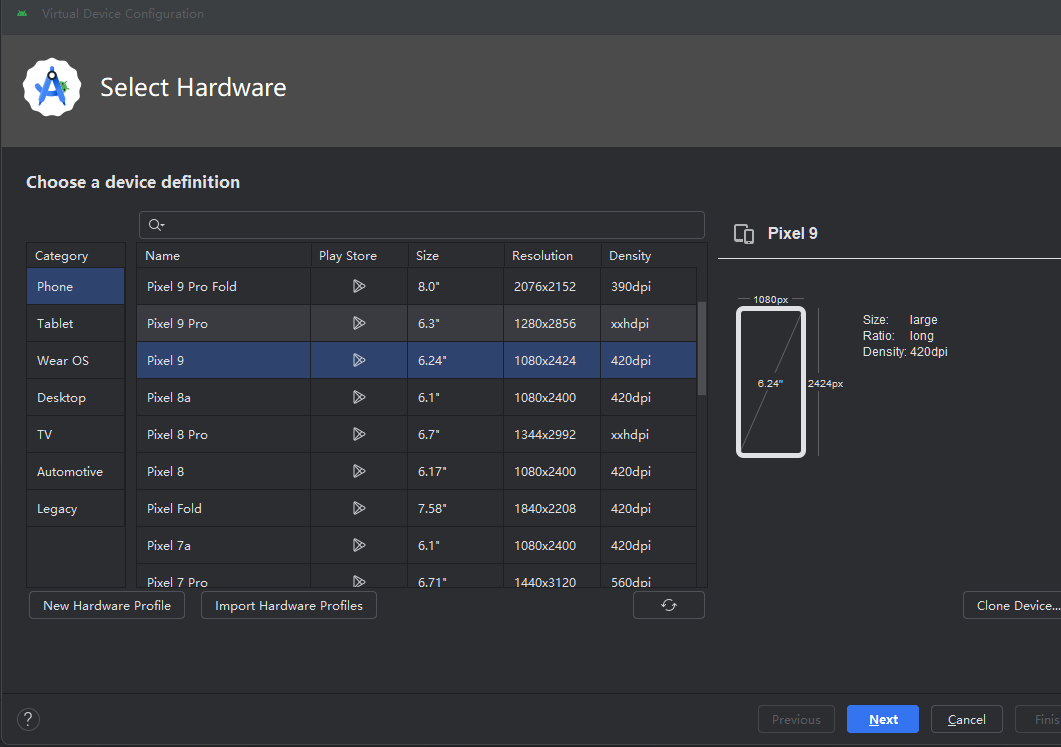
Task: Select the Tablet category
Action: click(x=55, y=324)
